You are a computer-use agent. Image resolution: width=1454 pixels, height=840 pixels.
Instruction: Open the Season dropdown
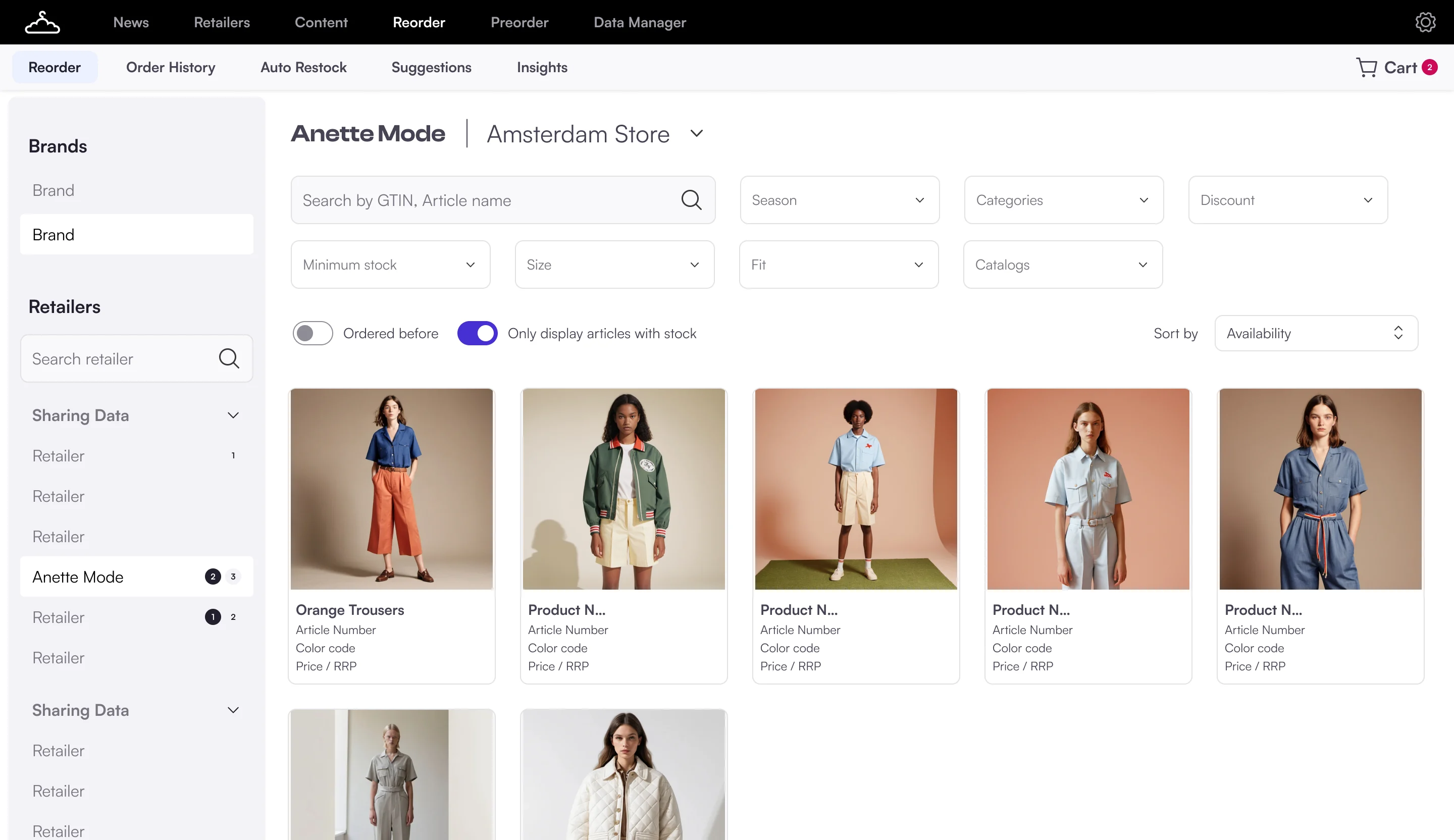tap(840, 200)
